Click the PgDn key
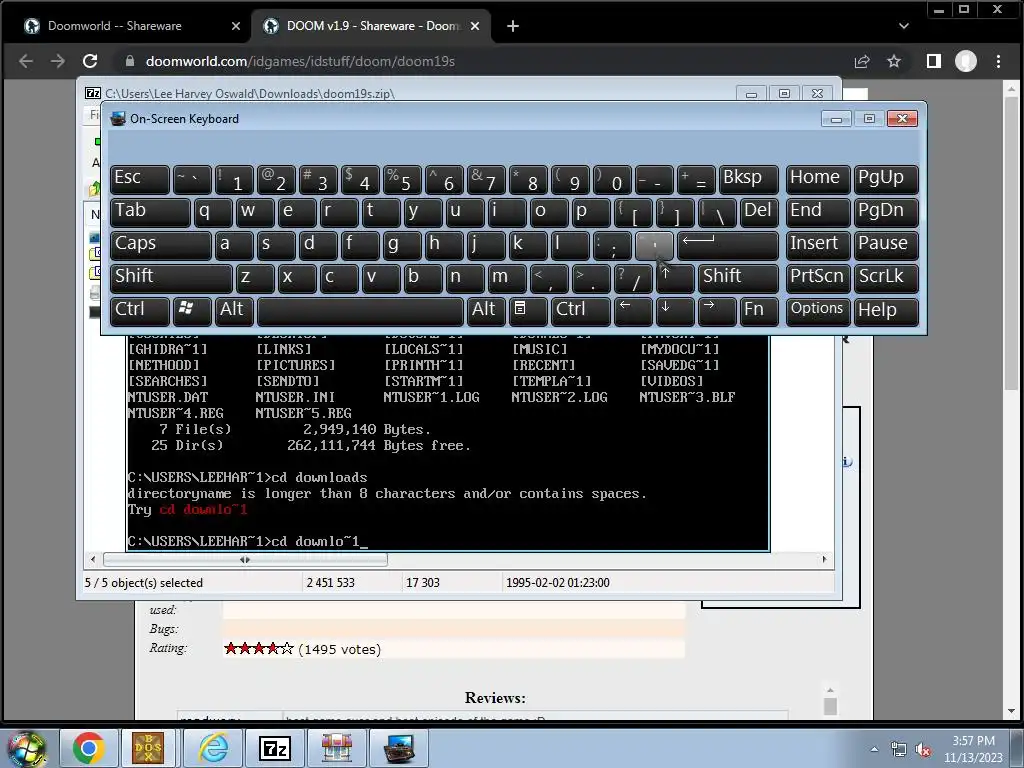 [x=886, y=212]
